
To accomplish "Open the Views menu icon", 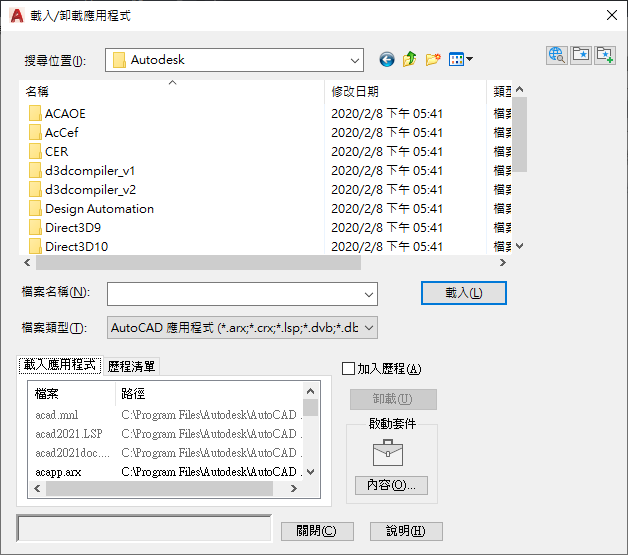I will pos(461,60).
